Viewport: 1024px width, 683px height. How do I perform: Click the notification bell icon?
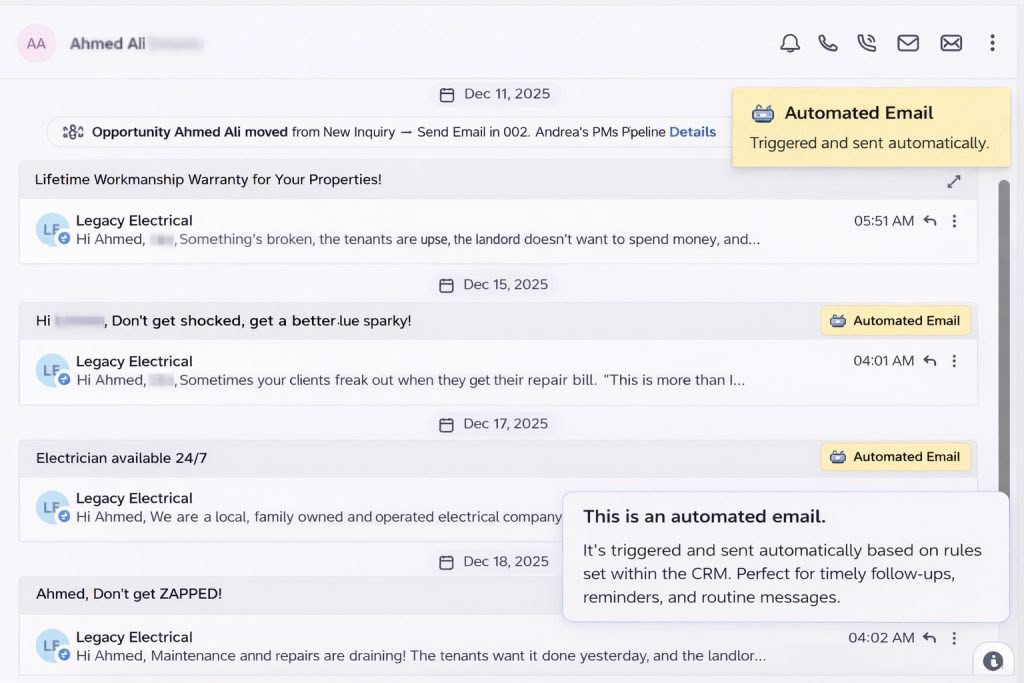click(790, 43)
